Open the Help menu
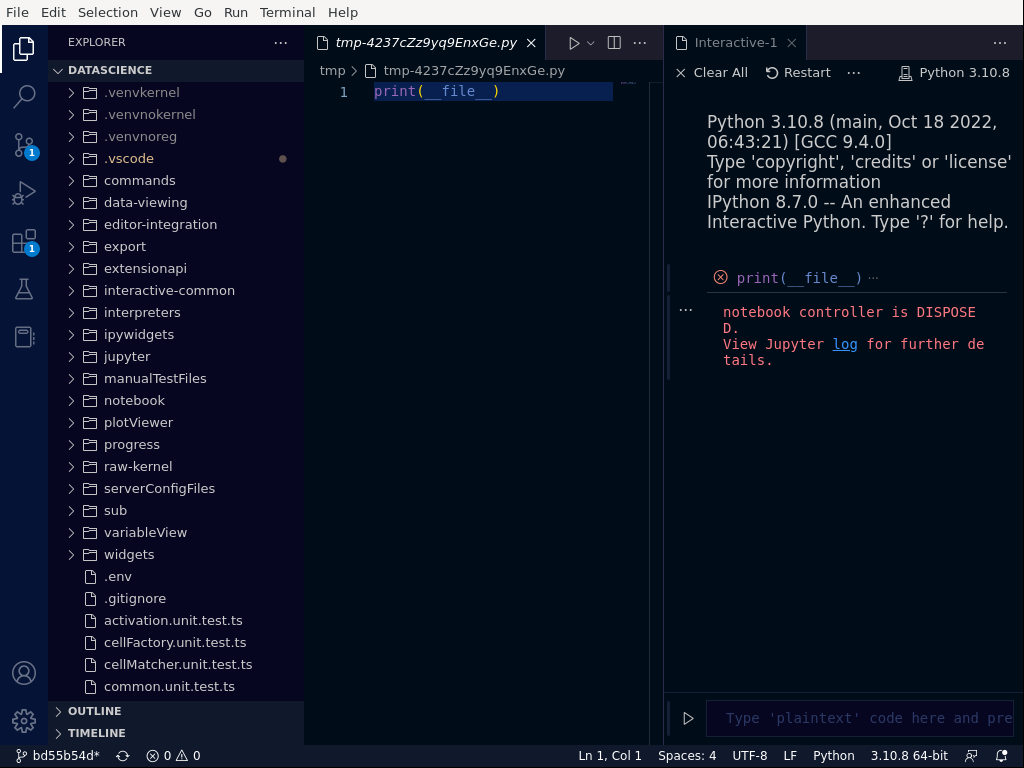Image resolution: width=1024 pixels, height=768 pixels. (343, 12)
